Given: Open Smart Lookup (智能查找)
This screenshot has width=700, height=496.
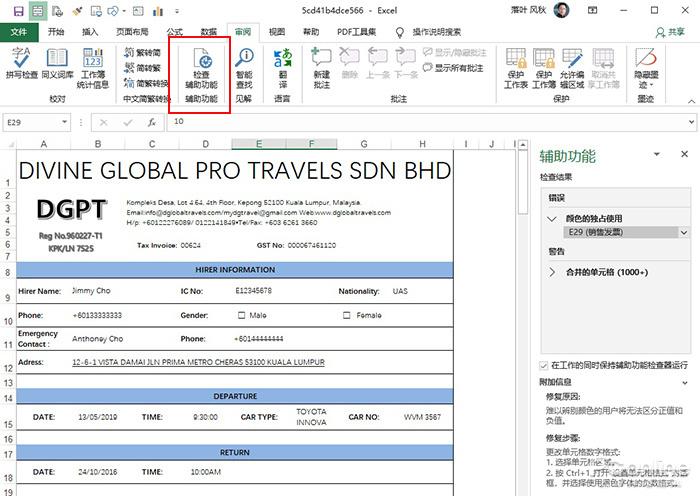Looking at the screenshot, I should 244,68.
